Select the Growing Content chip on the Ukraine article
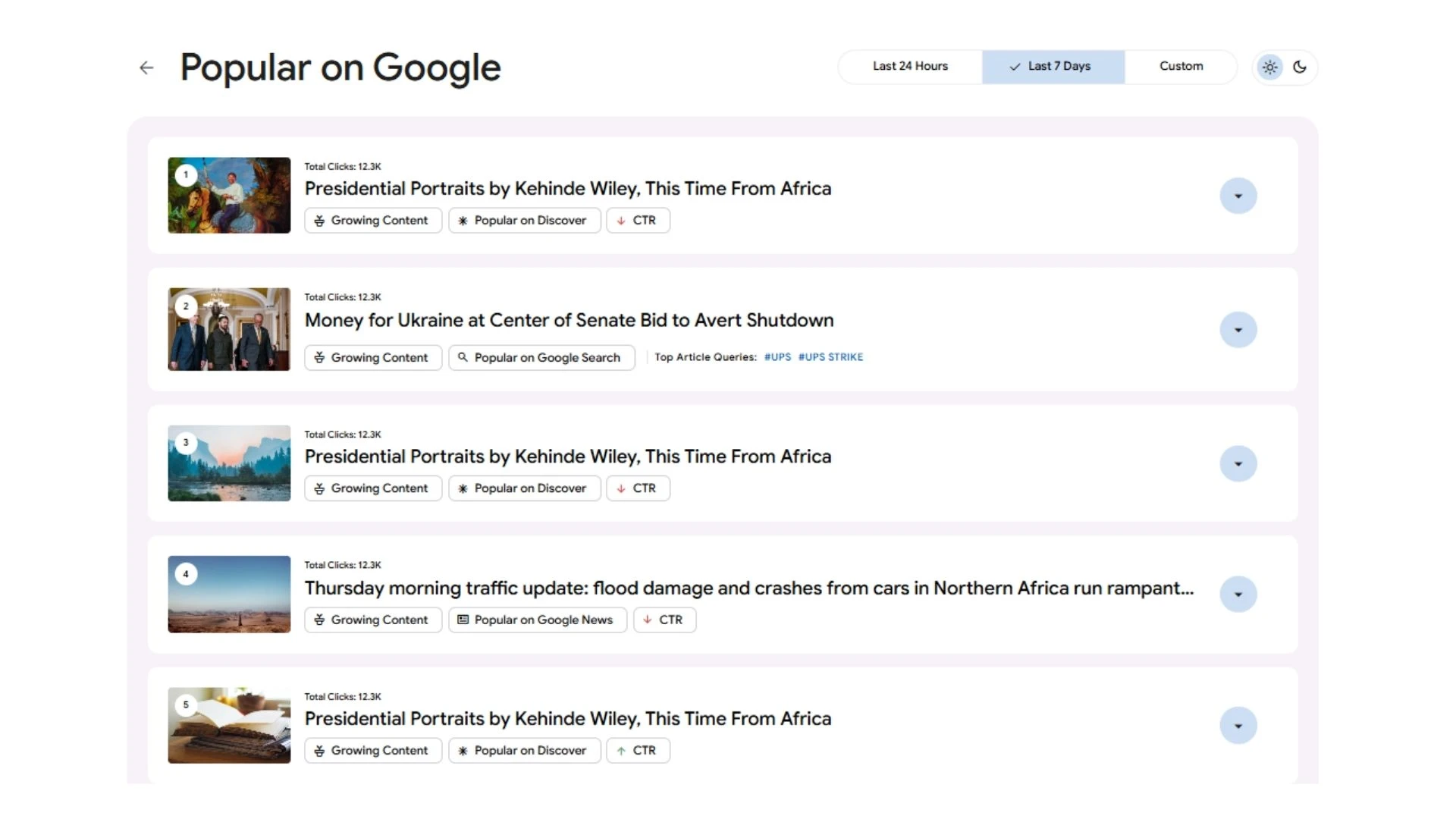 pos(372,357)
